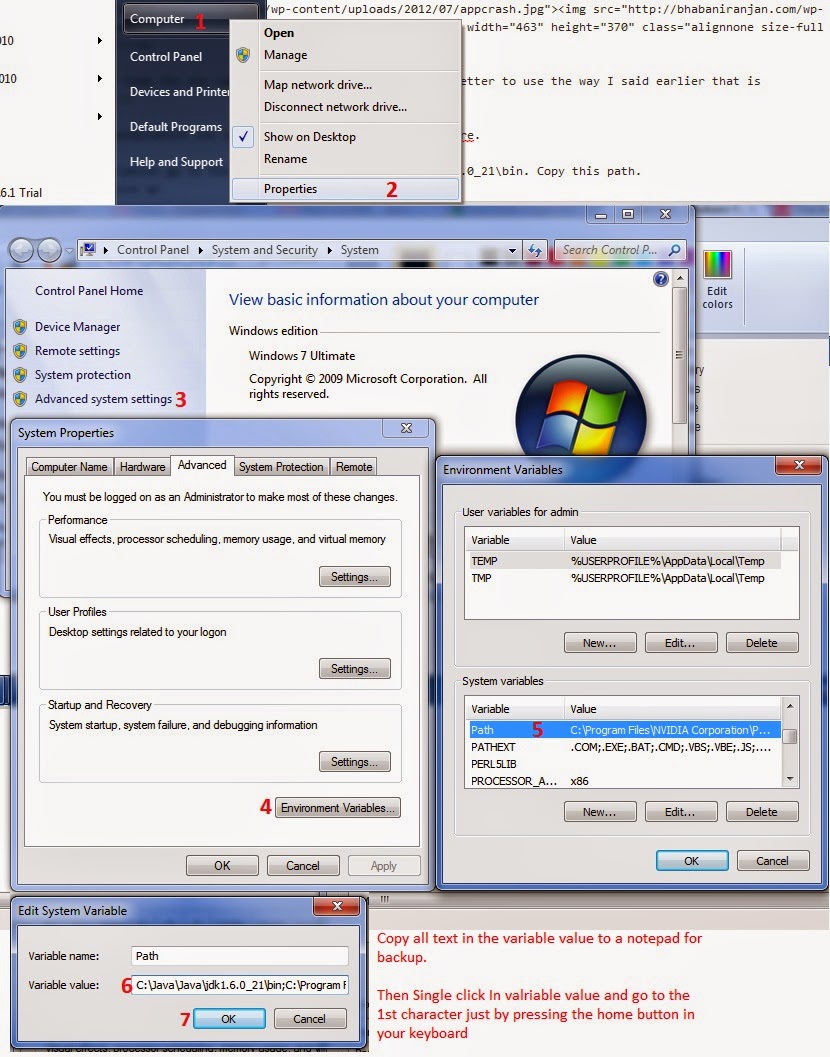Screen dimensions: 830x1057
Task: Expand arrow after Control Panel breadcrumb
Action: (x=200, y=250)
